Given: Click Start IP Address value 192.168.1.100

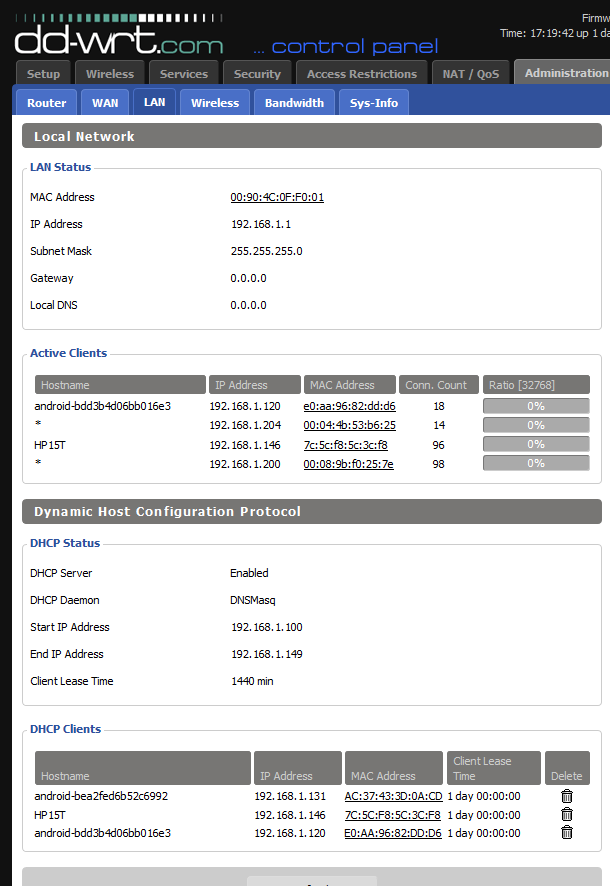Looking at the screenshot, I should 267,627.
